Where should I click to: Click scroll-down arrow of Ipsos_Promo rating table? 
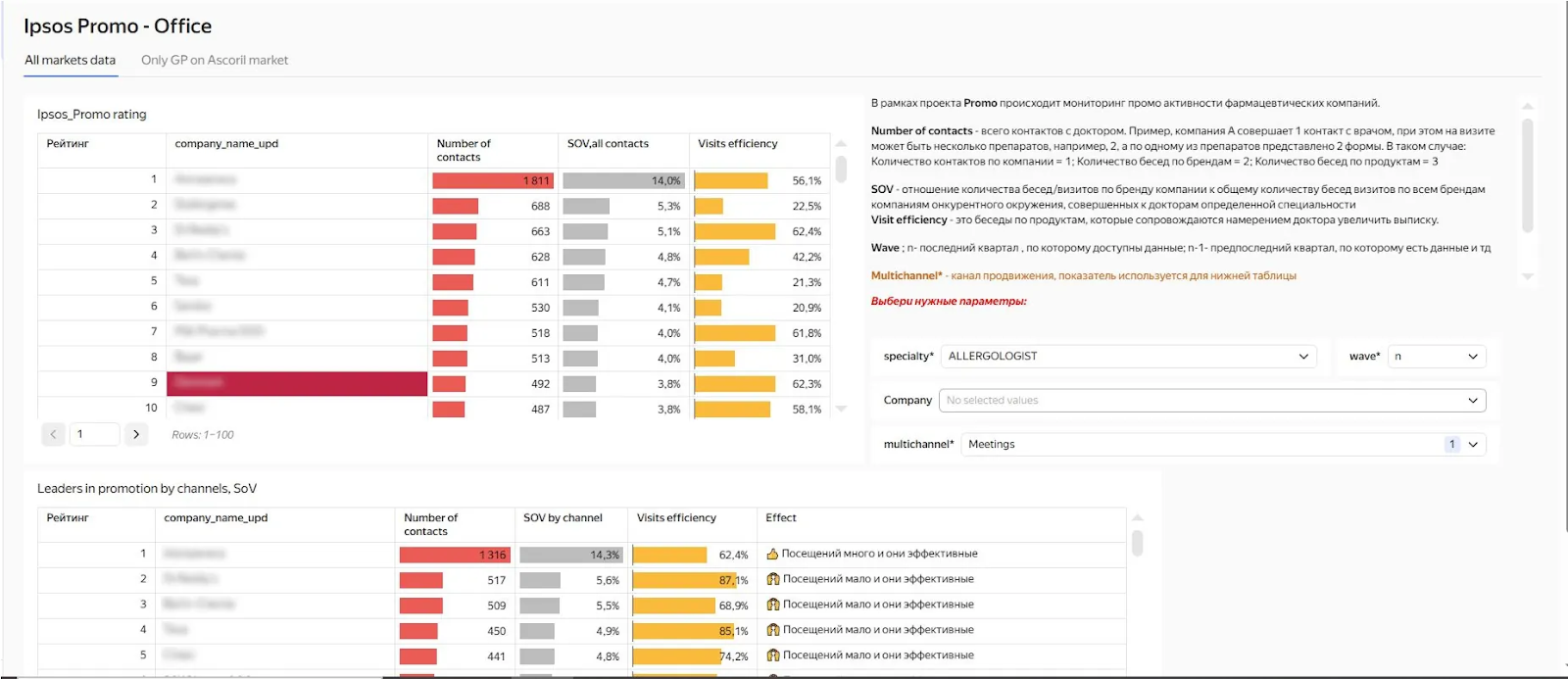(841, 409)
